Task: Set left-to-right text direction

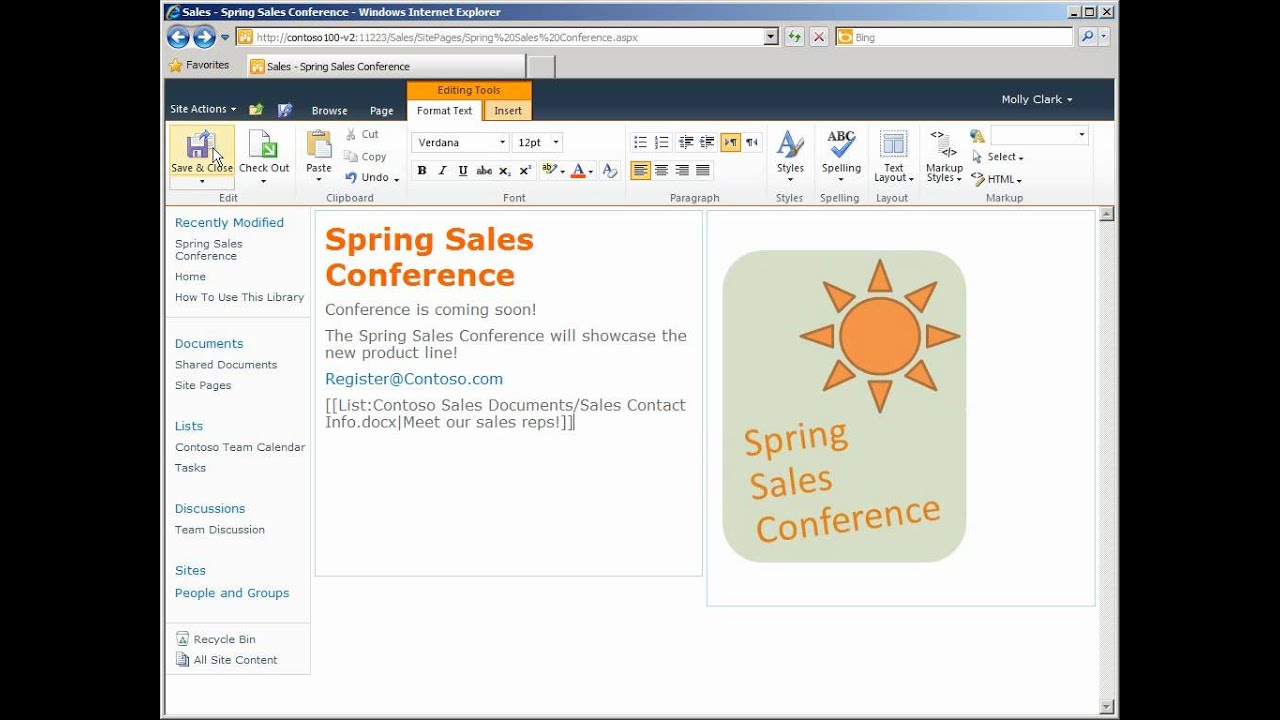Action: (x=730, y=142)
